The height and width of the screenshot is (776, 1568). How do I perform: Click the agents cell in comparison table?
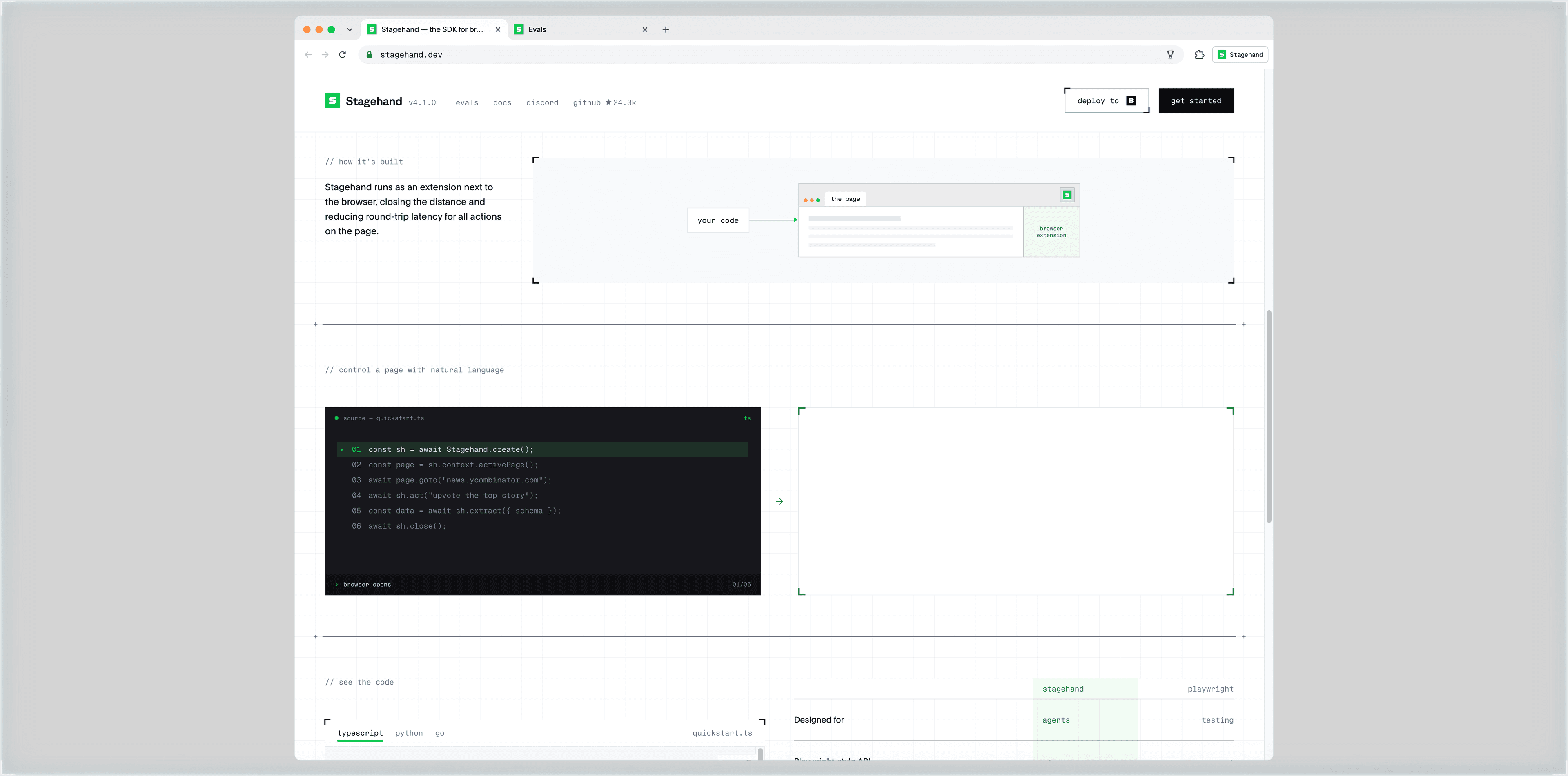1056,720
